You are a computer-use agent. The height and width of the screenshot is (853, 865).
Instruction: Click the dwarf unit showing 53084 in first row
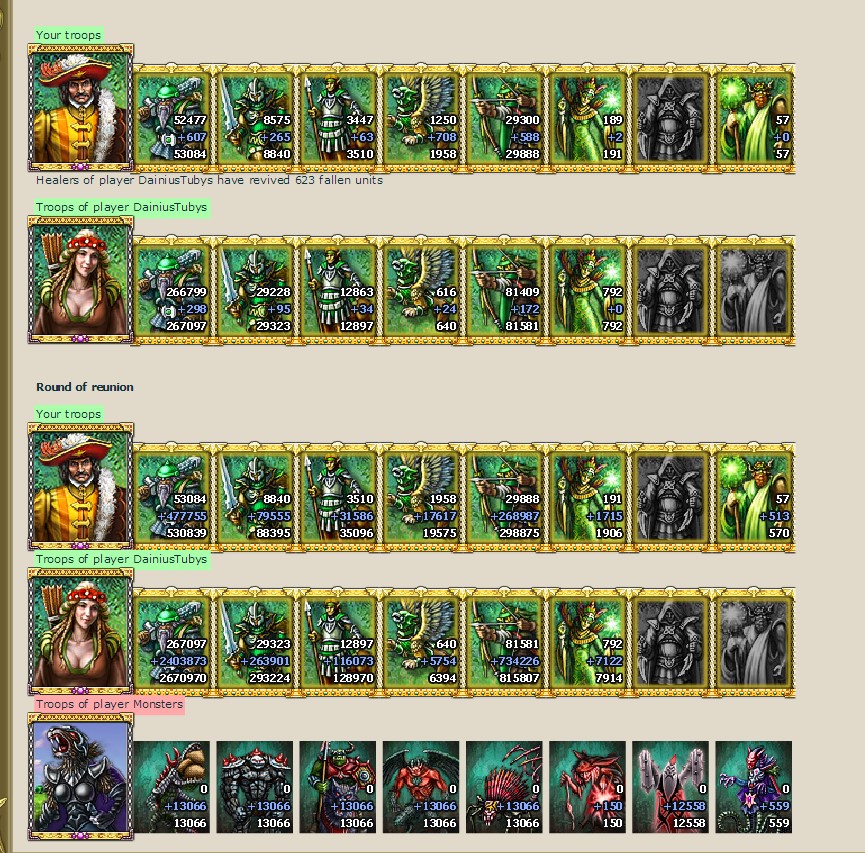(x=172, y=119)
